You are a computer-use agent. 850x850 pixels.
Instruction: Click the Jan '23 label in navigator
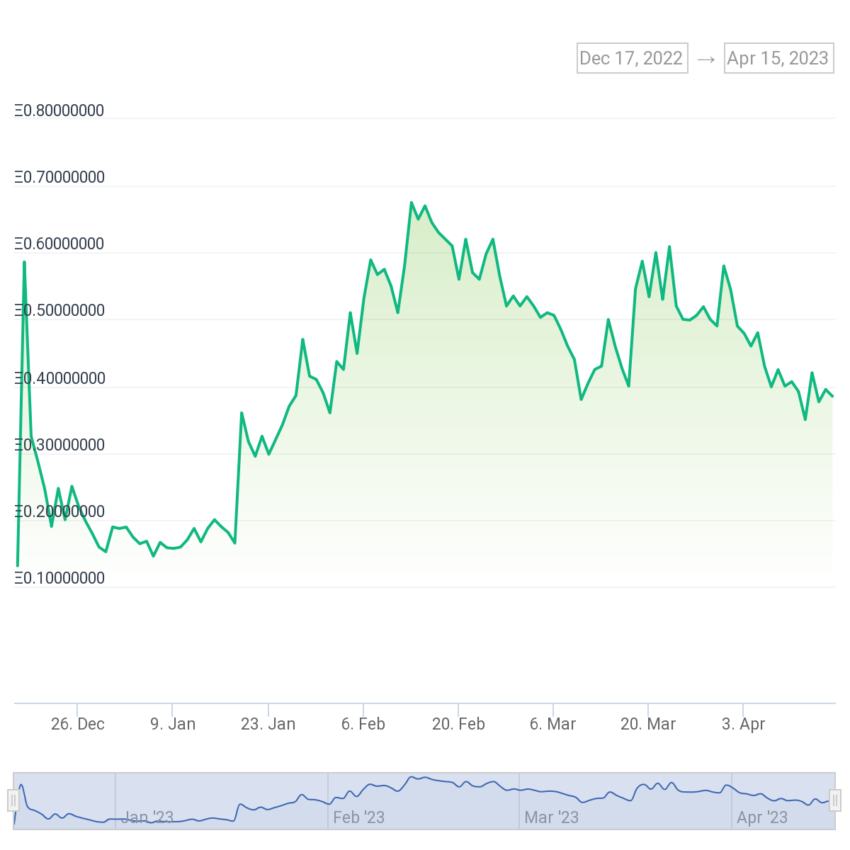147,817
